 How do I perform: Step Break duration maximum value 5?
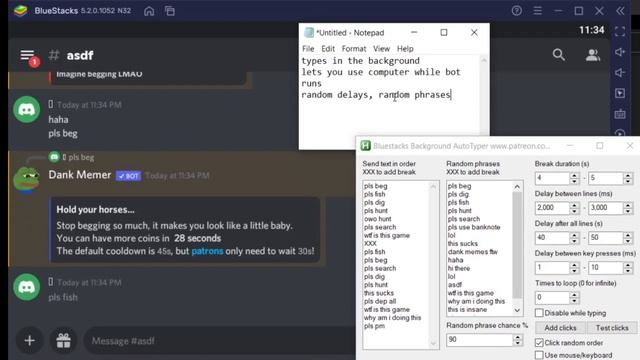(x=628, y=178)
